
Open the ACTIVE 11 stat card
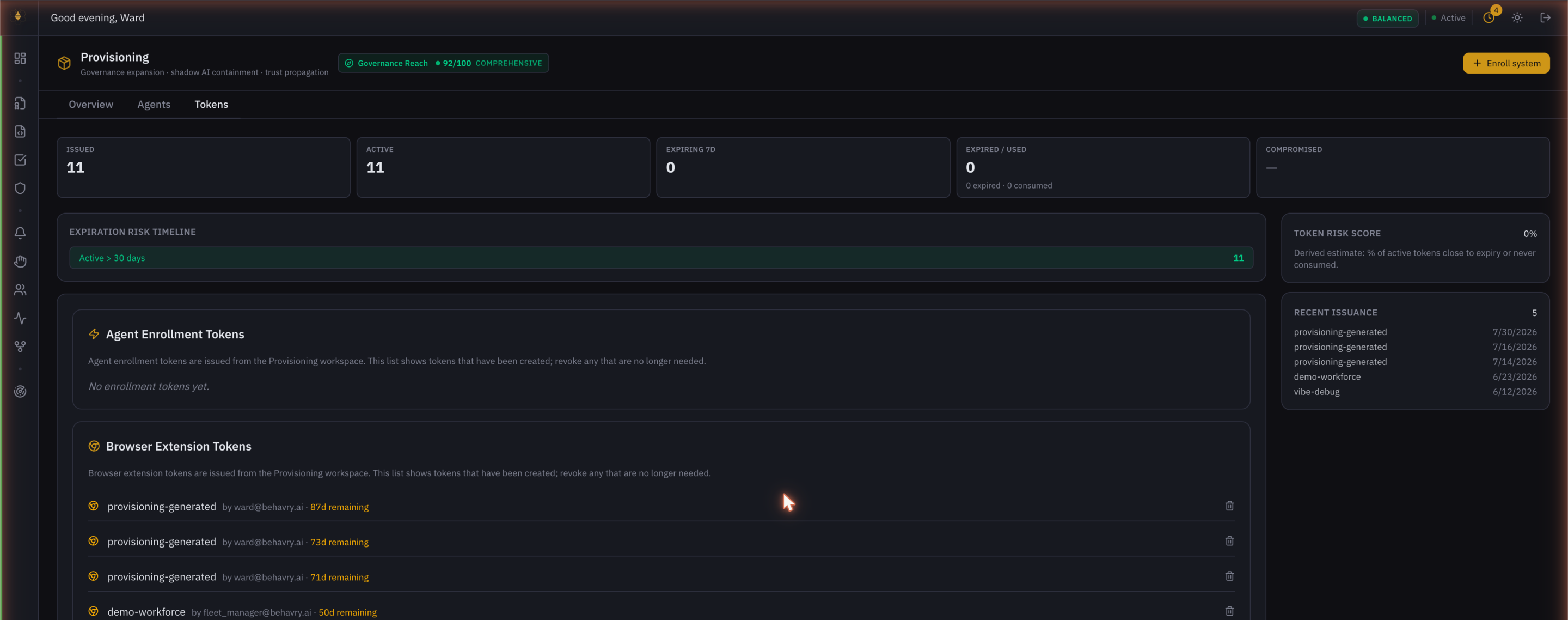click(503, 167)
